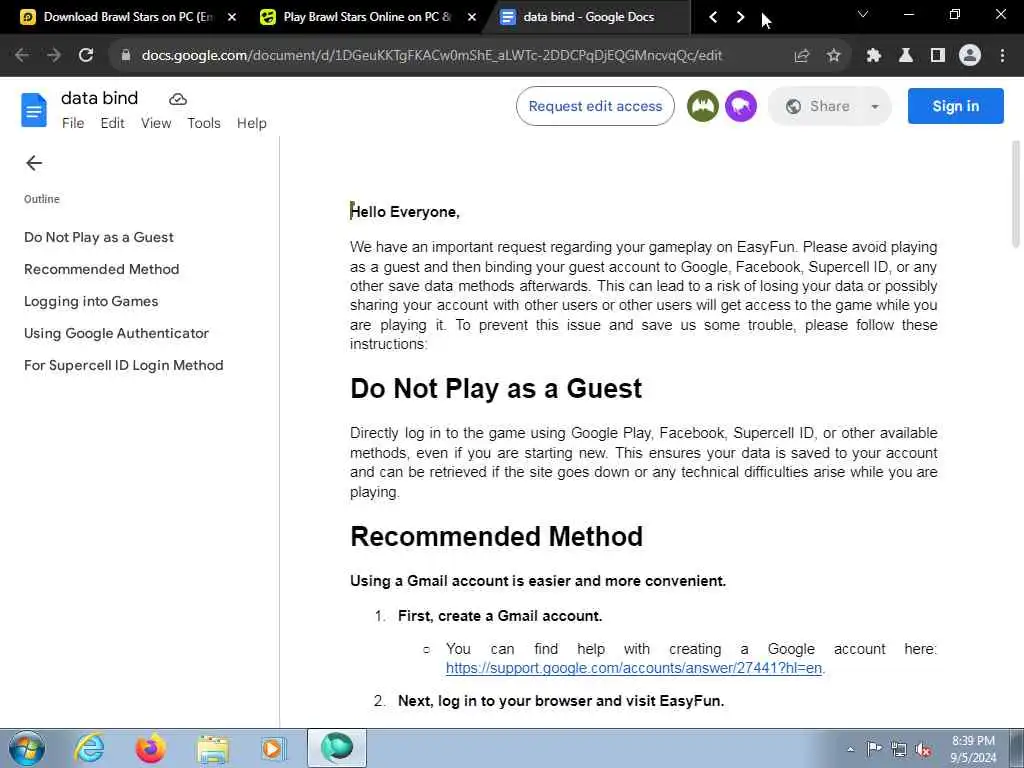Click the Share button
Image resolution: width=1024 pixels, height=768 pixels.
point(819,106)
